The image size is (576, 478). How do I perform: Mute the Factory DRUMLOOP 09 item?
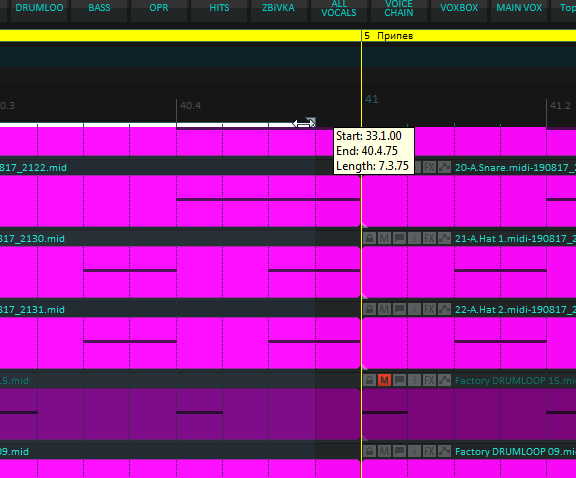384,451
